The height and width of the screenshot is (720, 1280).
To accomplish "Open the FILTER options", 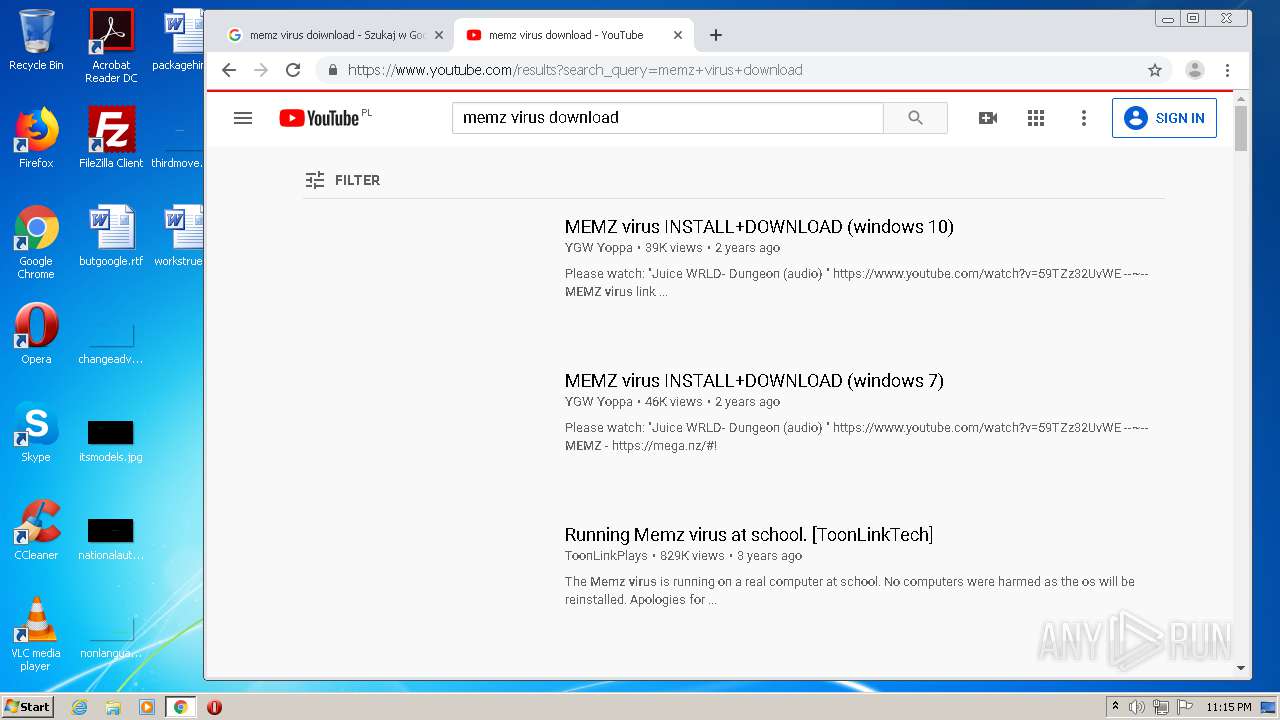I will click(x=342, y=180).
